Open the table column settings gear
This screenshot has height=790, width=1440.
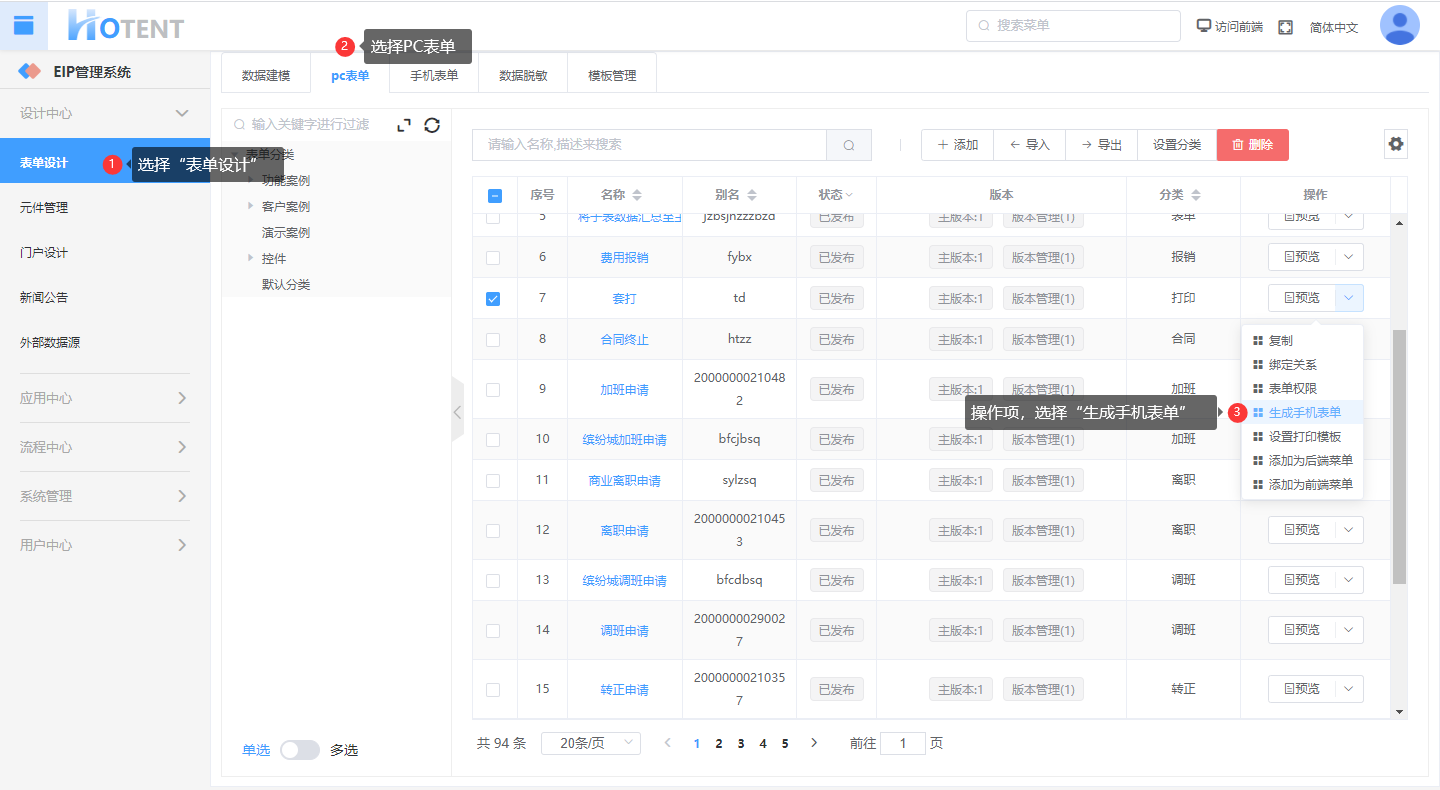(1396, 144)
